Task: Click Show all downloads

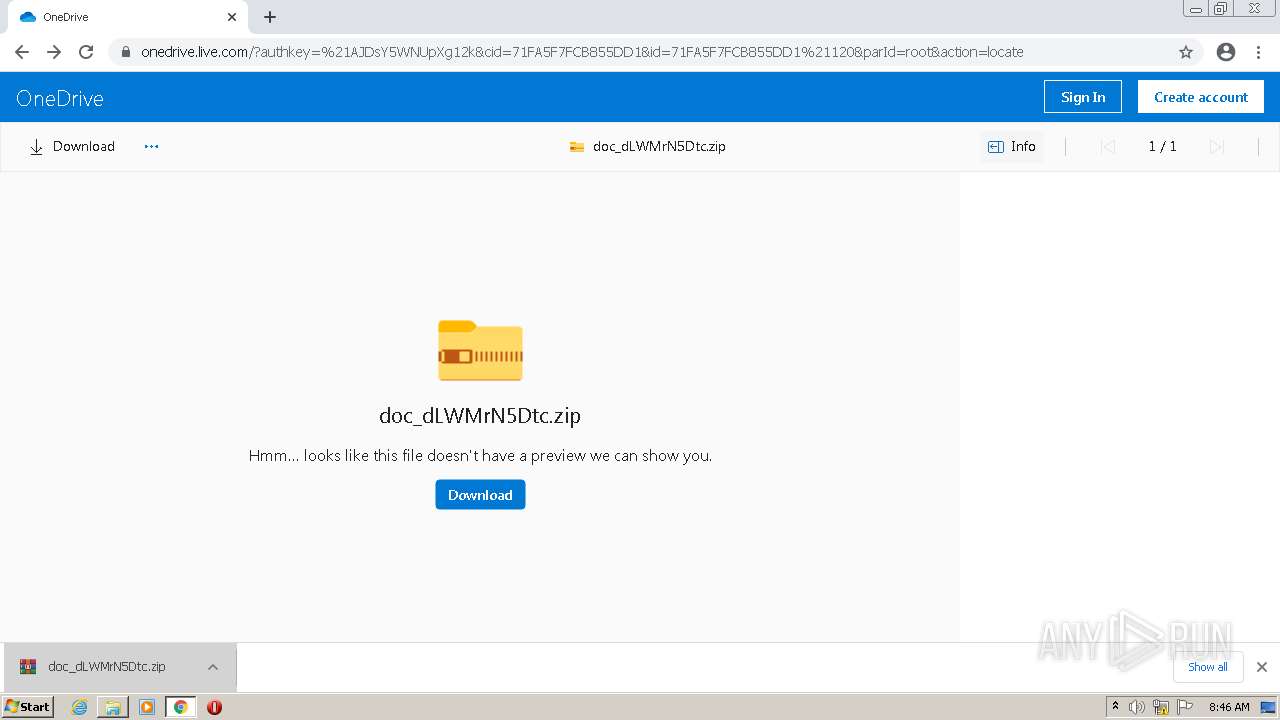Action: [x=1208, y=667]
